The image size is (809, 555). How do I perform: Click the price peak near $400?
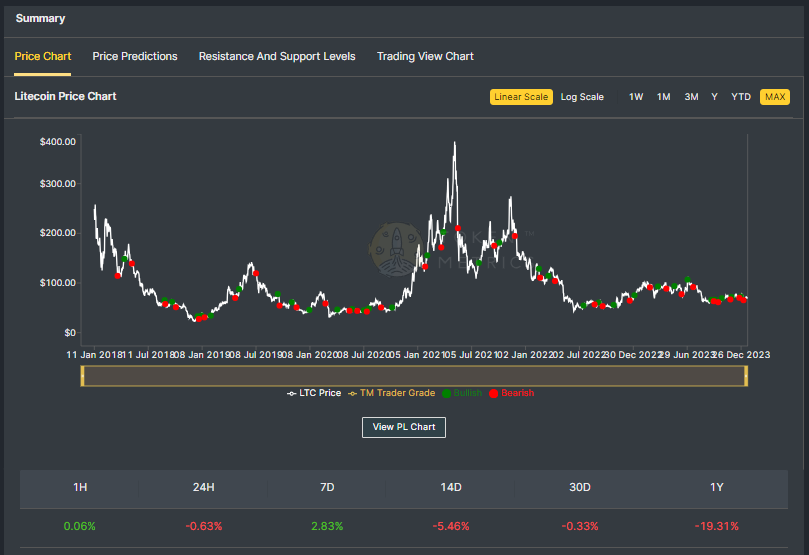click(x=455, y=144)
